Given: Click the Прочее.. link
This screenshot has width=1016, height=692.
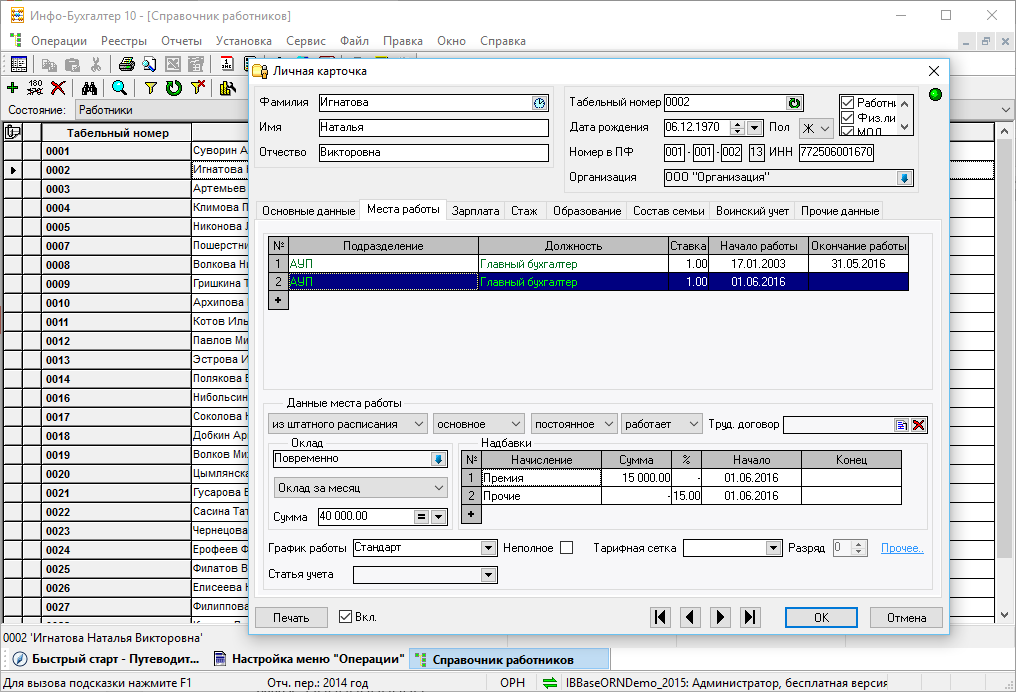Looking at the screenshot, I should pos(902,548).
